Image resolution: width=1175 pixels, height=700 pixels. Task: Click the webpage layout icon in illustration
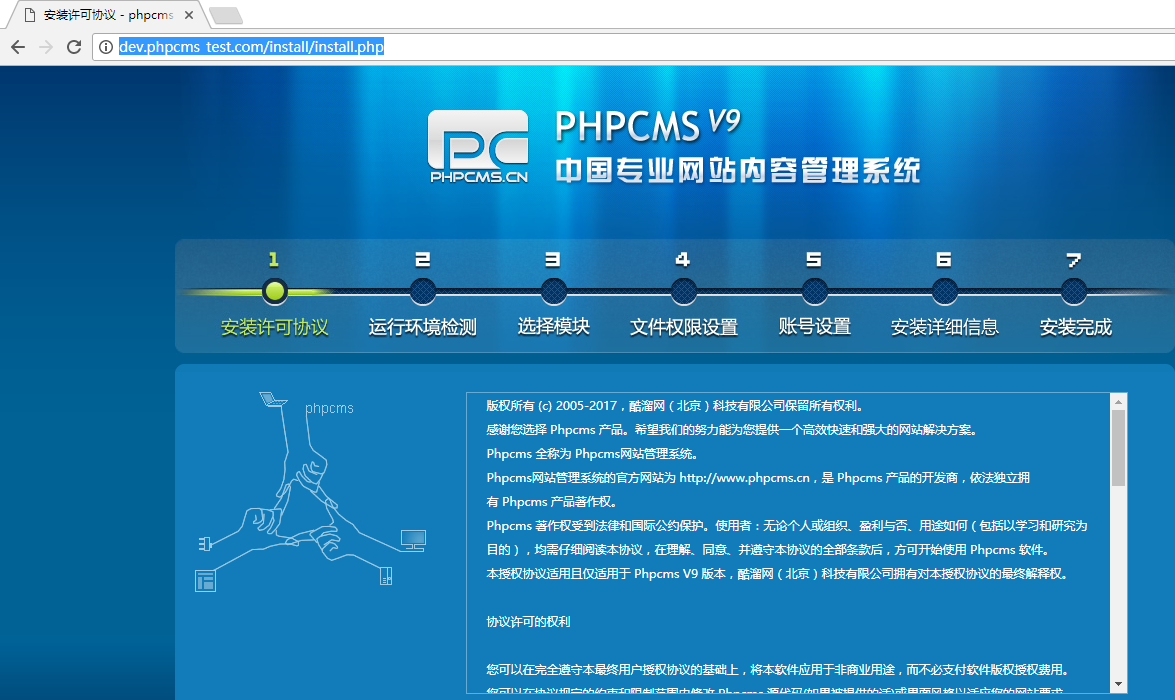click(205, 581)
